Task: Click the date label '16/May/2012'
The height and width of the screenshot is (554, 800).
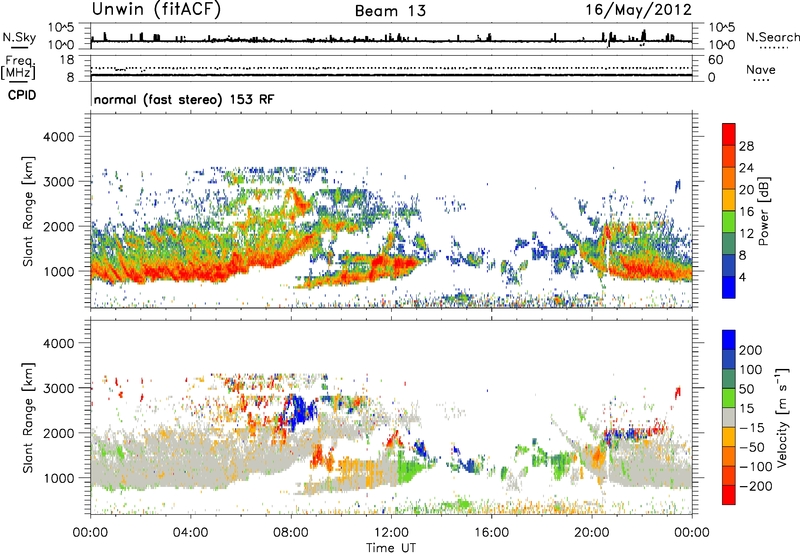Action: (x=638, y=10)
